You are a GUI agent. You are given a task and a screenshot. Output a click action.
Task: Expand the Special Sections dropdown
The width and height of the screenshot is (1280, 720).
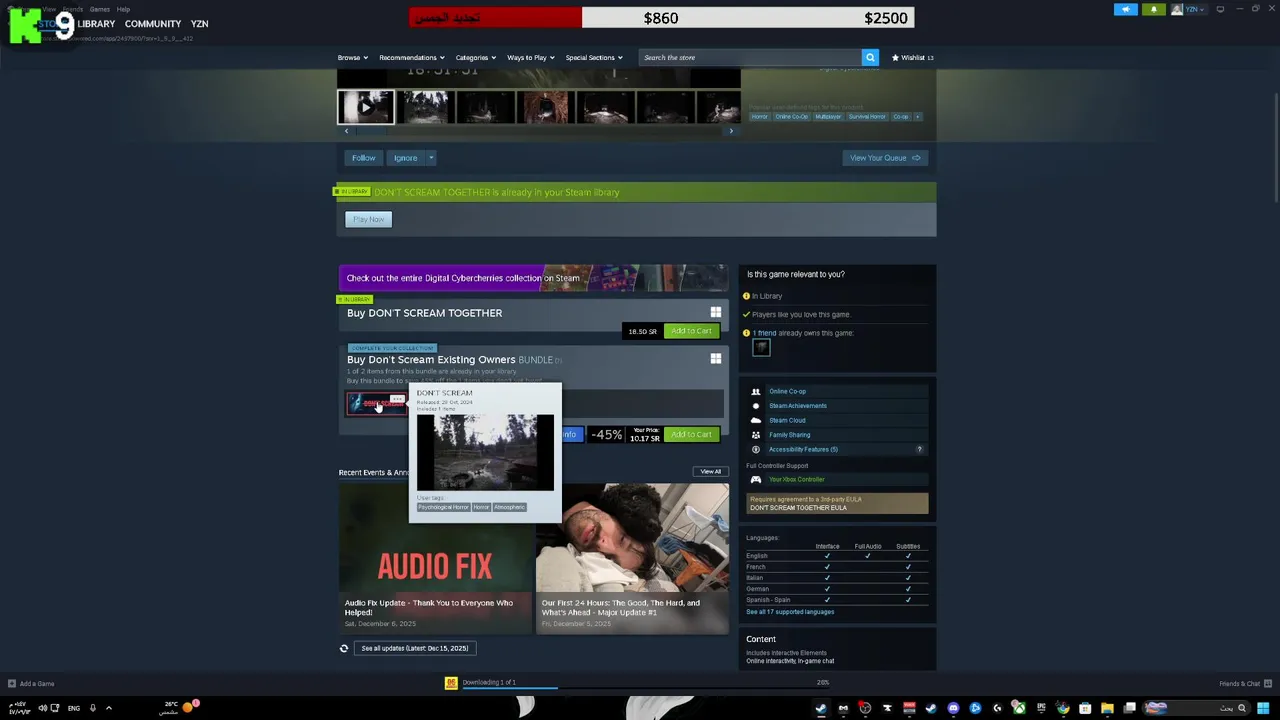(594, 57)
